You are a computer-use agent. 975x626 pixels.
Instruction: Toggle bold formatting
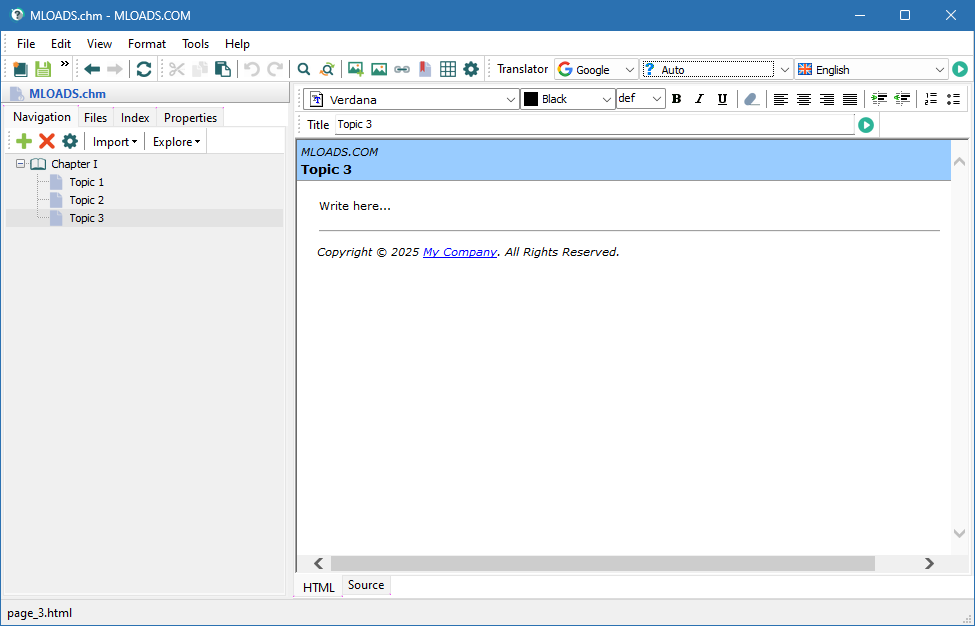coord(677,99)
